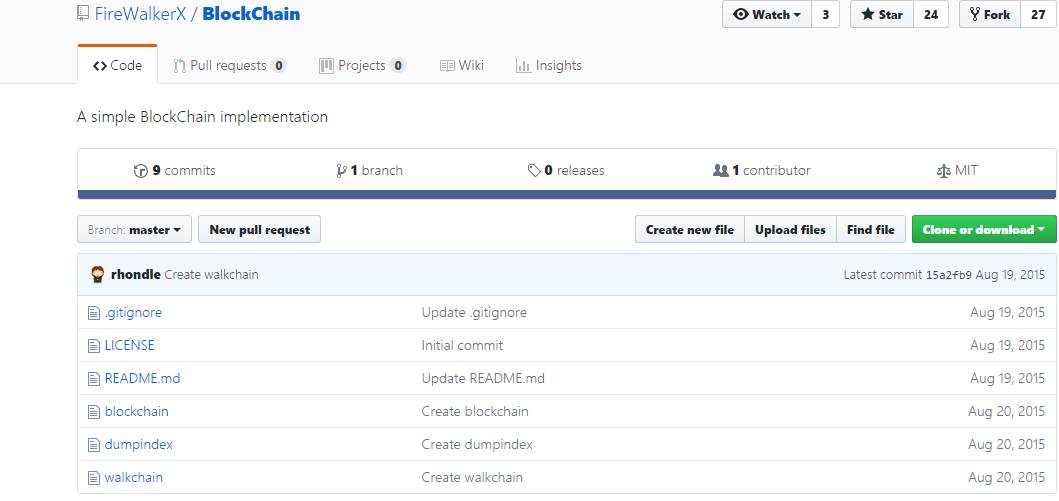This screenshot has width=1059, height=501.
Task: Click the Wiki book icon
Action: pyautogui.click(x=446, y=65)
